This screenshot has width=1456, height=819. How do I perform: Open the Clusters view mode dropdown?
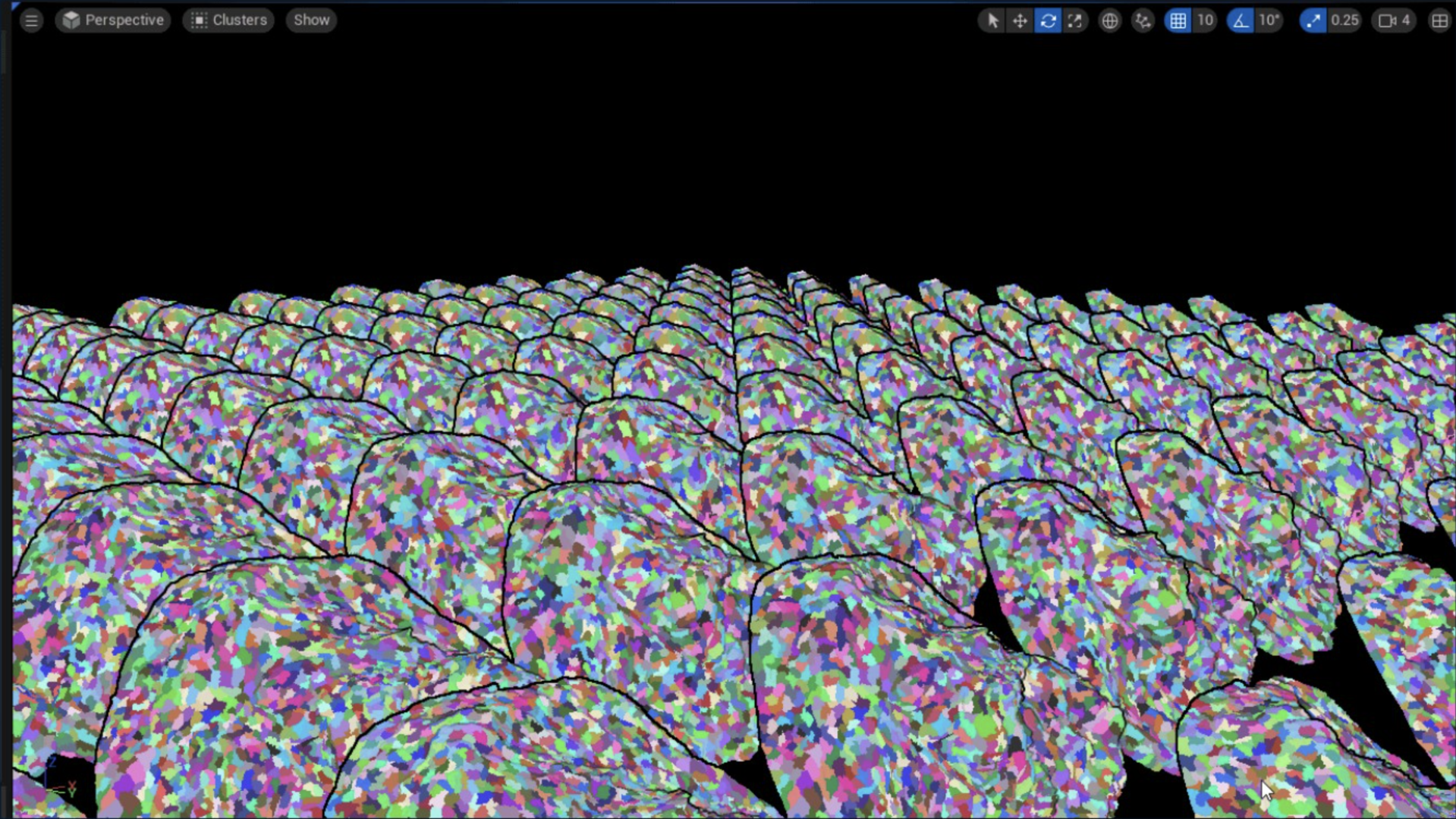(x=228, y=20)
